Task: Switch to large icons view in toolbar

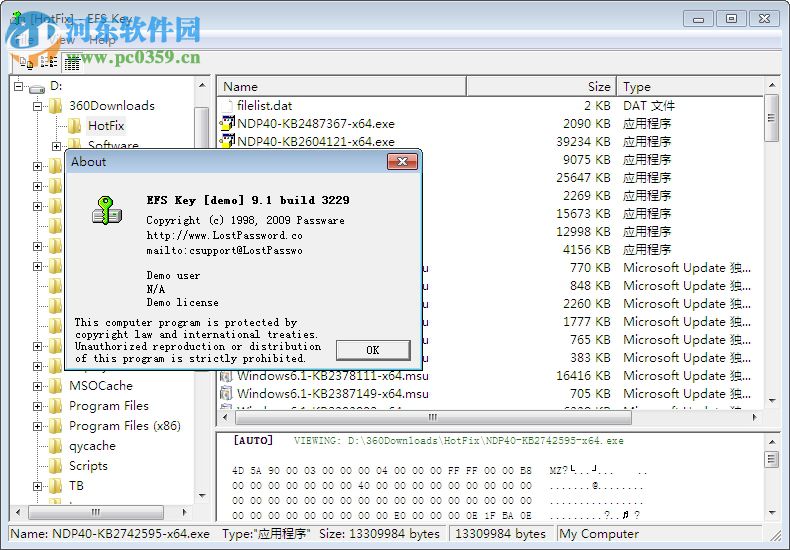Action: [26, 62]
